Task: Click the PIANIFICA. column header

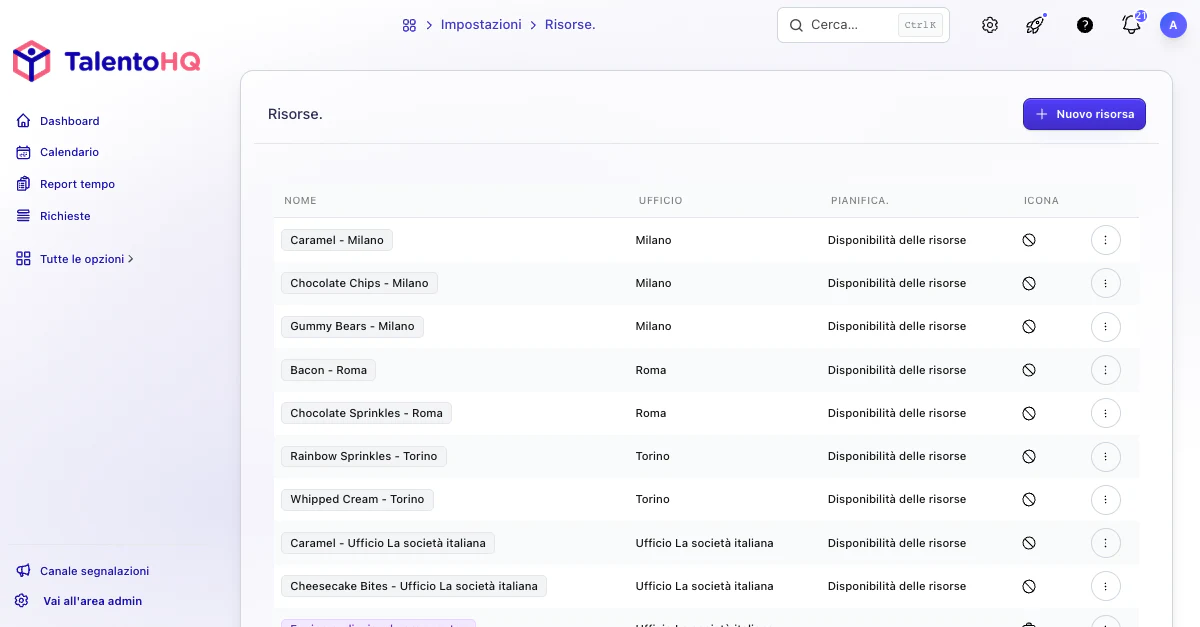Action: 860,201
